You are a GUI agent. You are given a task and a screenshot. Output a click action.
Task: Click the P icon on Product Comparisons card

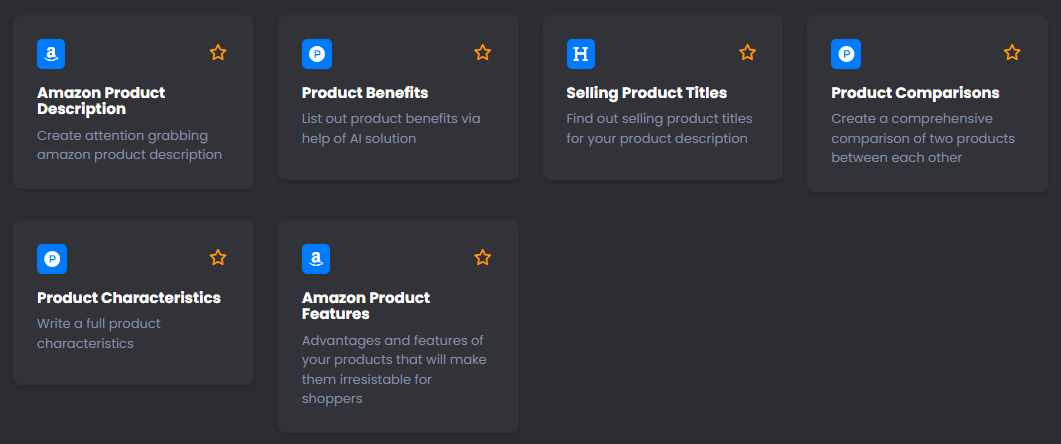845,53
